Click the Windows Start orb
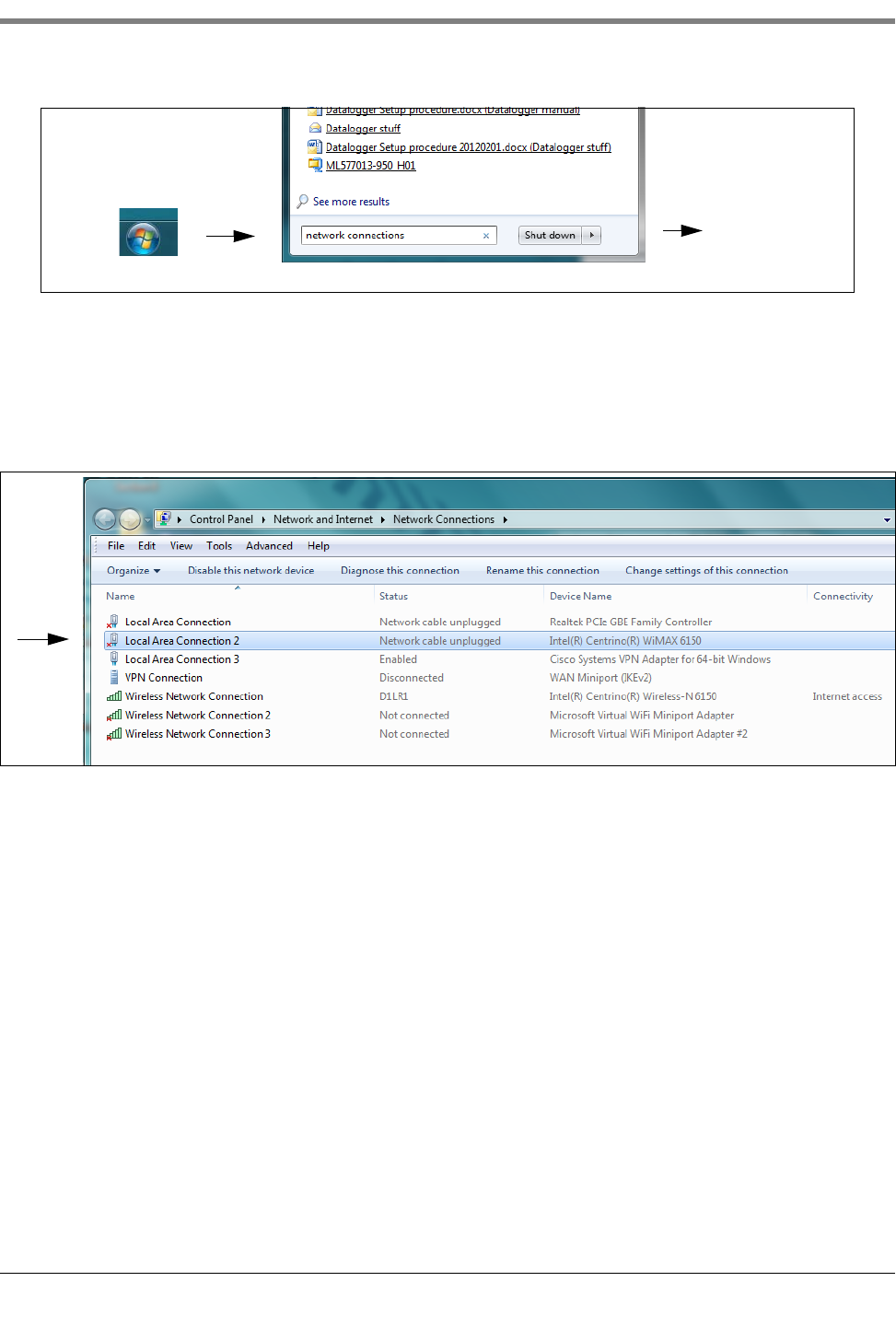 (x=143, y=239)
